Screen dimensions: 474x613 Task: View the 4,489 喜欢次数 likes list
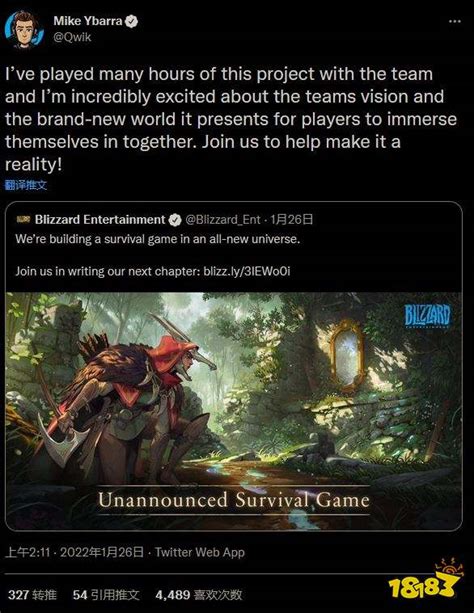[x=199, y=595]
